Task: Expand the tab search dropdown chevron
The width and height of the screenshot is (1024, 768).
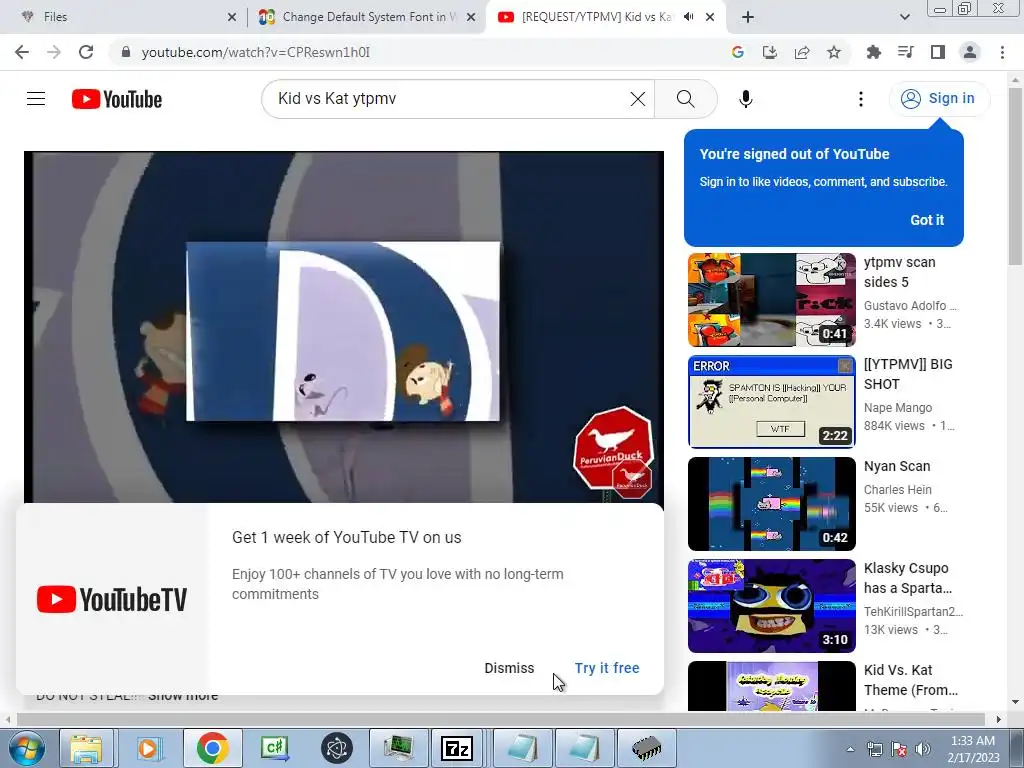Action: coord(904,17)
